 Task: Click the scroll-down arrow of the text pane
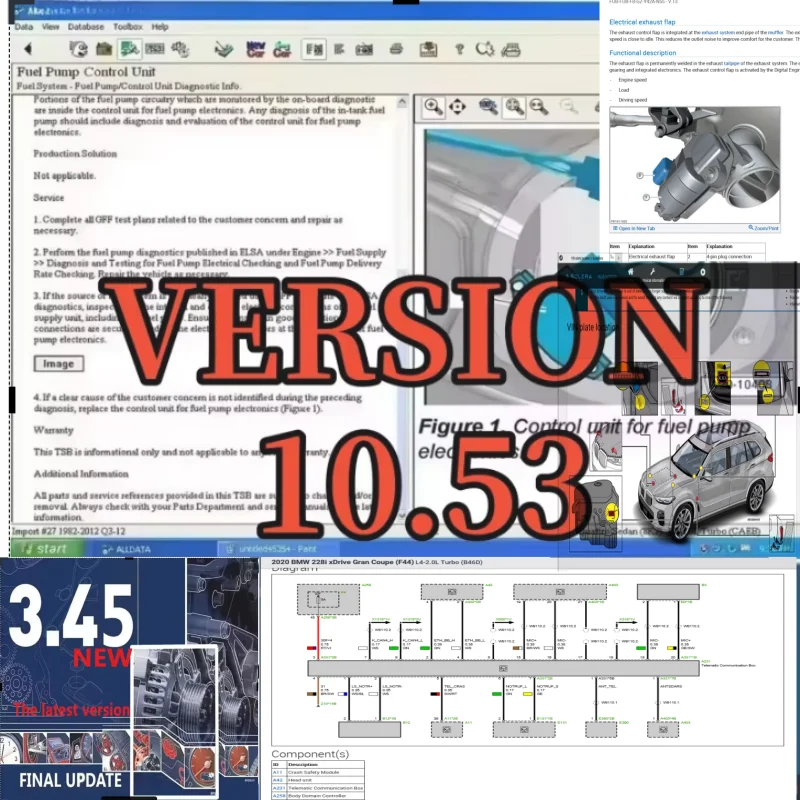[x=402, y=516]
